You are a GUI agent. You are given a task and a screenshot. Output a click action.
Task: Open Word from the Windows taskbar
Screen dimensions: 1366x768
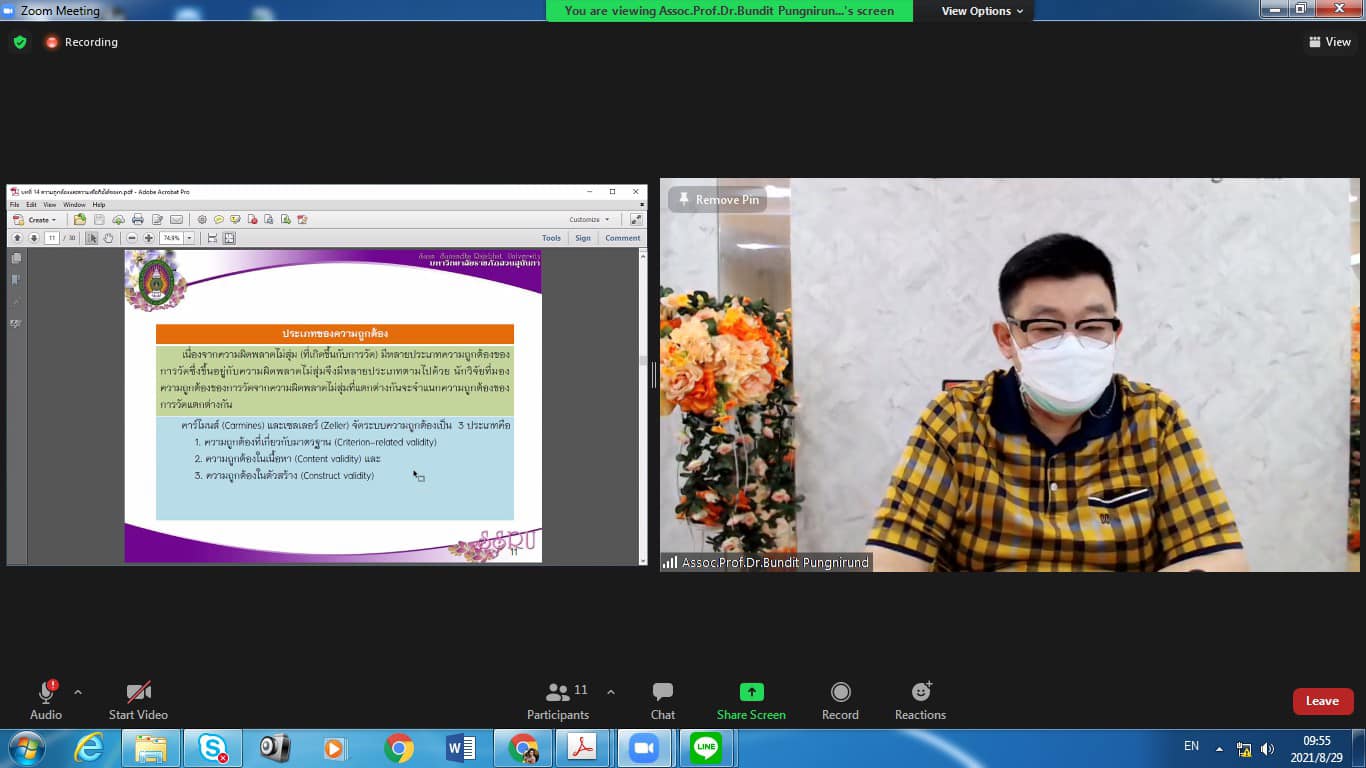(461, 748)
